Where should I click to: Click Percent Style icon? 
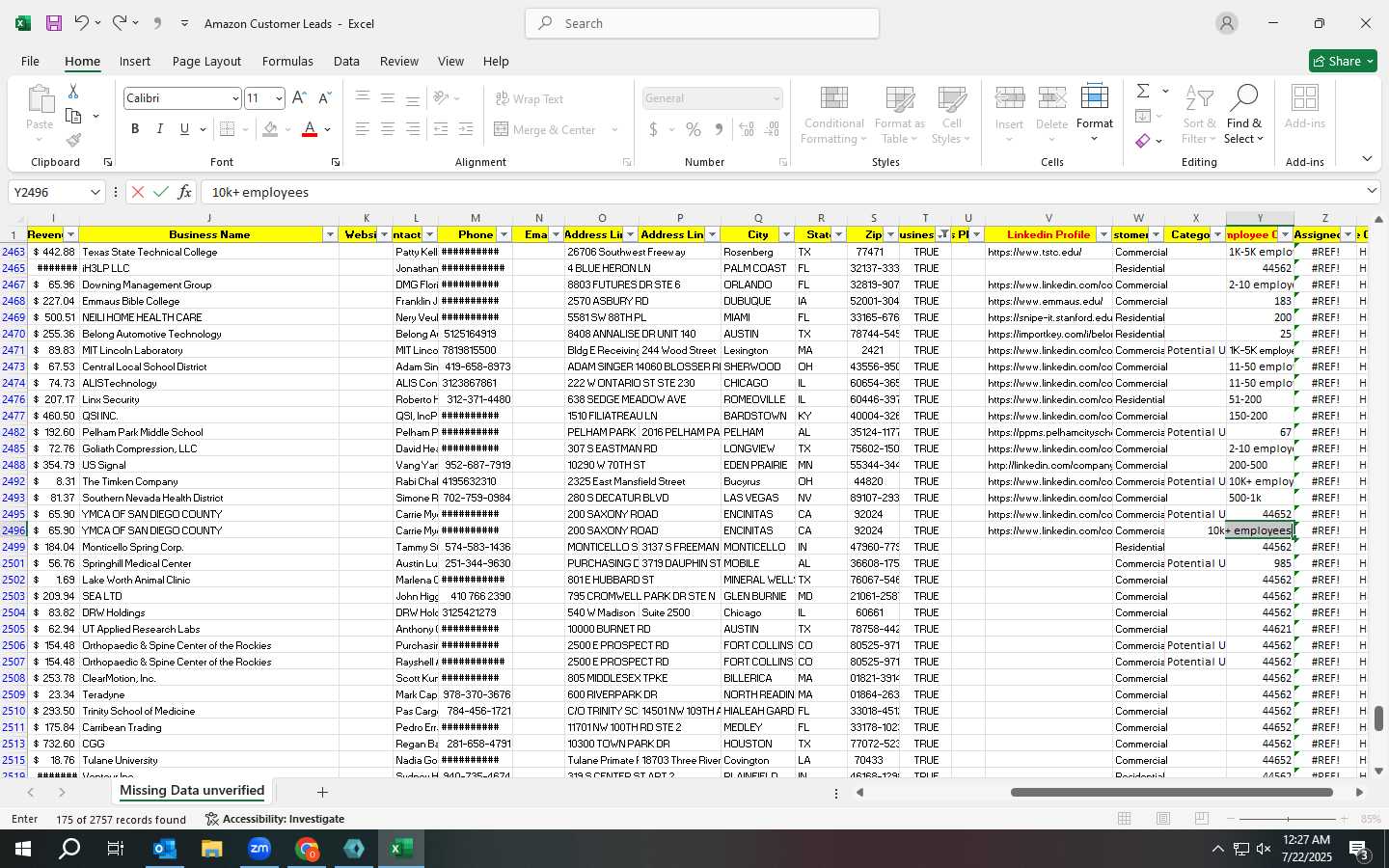(x=694, y=129)
